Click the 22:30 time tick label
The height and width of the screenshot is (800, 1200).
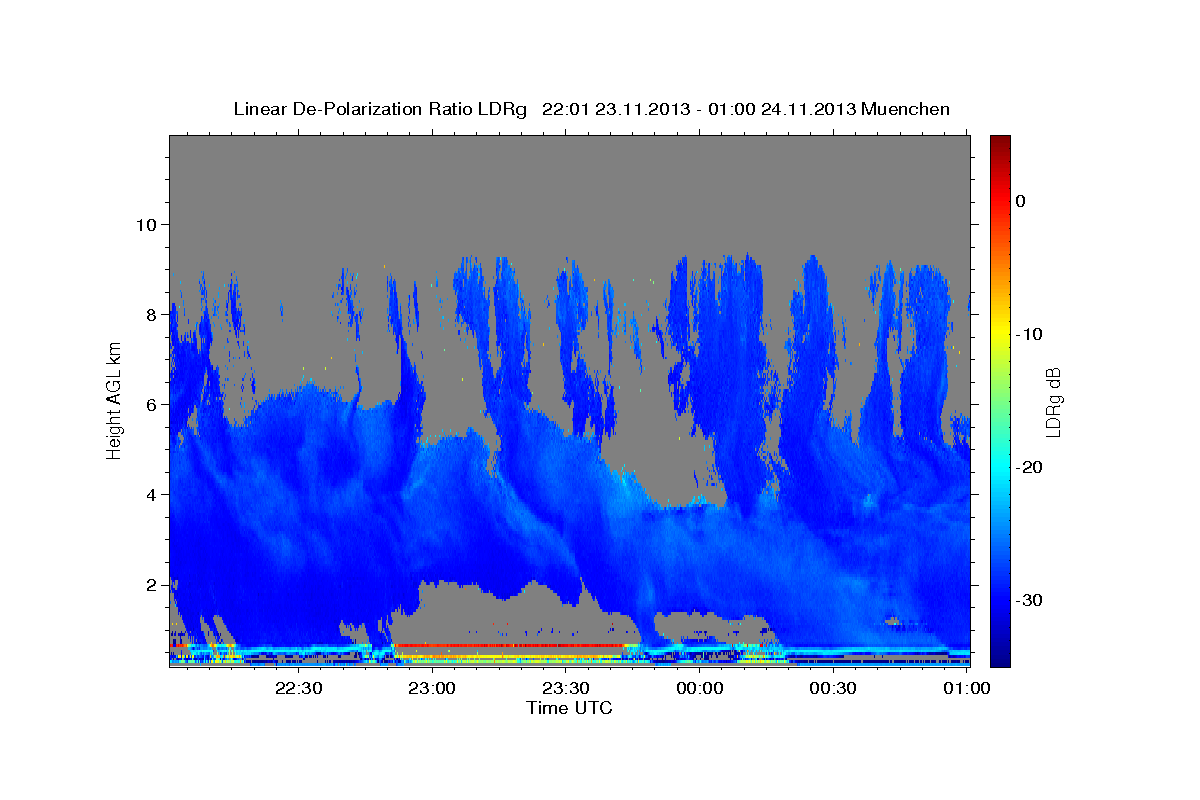(299, 689)
